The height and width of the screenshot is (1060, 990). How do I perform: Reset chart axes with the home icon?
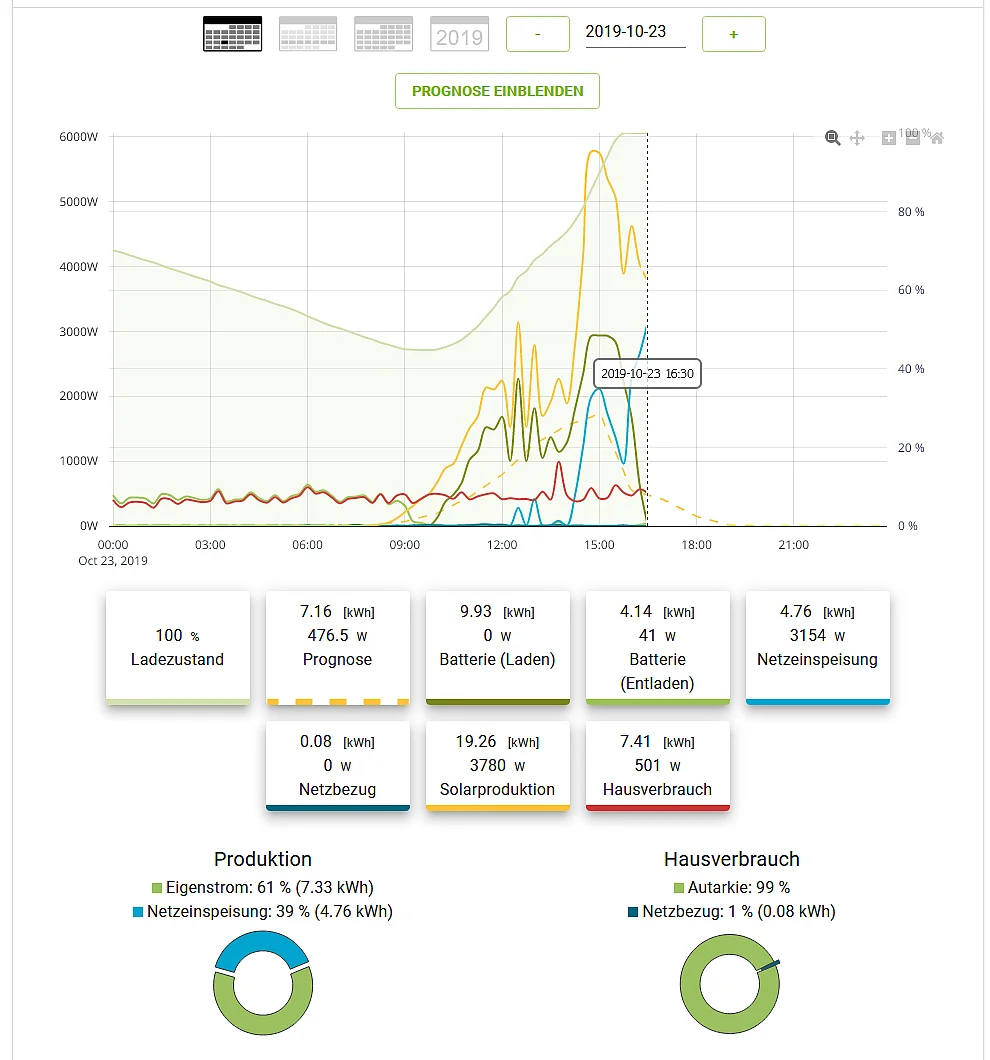coord(937,138)
